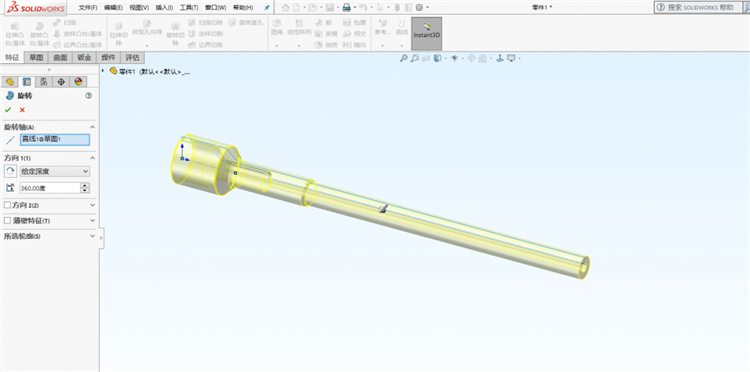Viewport: 750px width, 372px height.
Task: Switch to the 草图 tab
Action: [36, 57]
